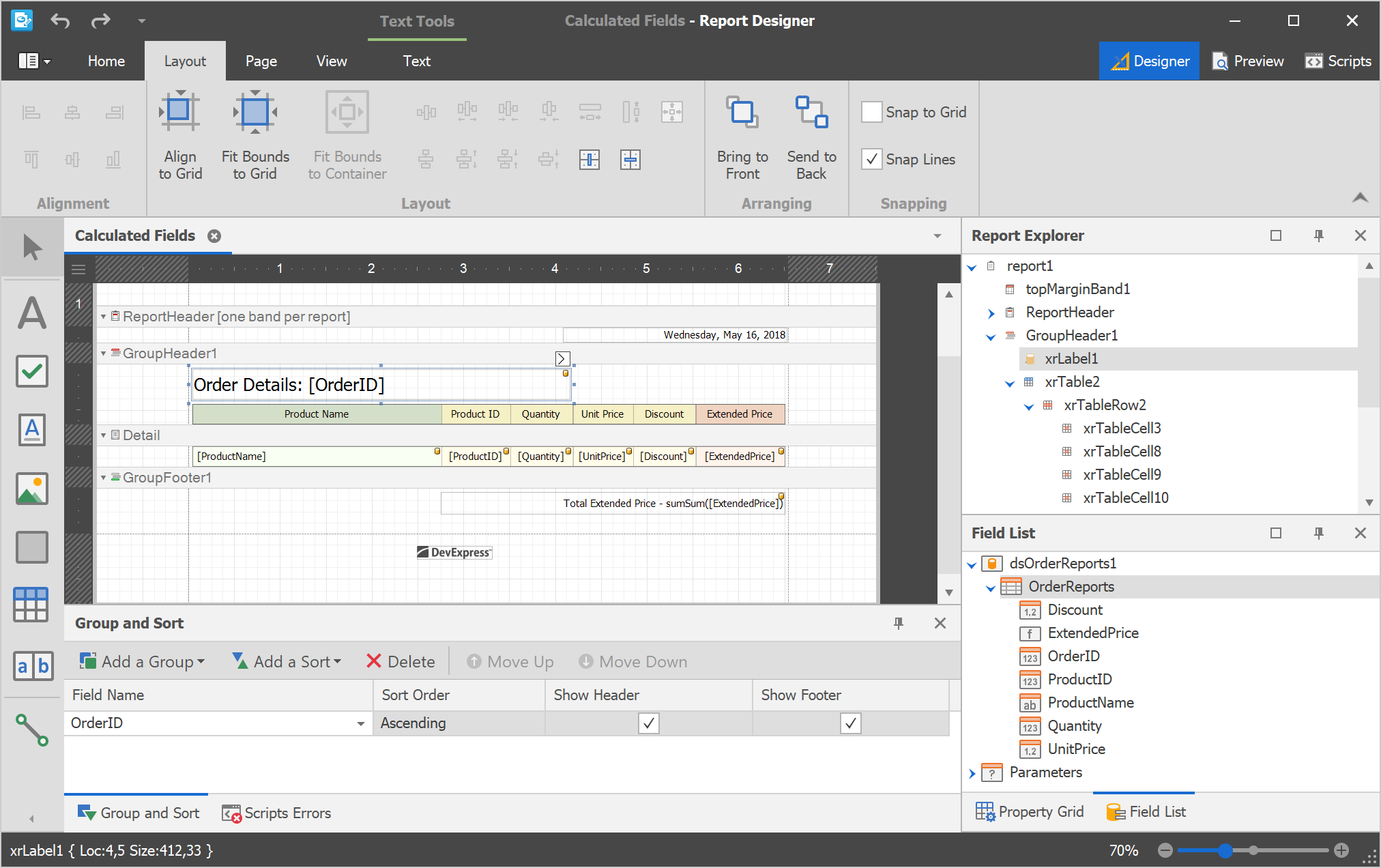Select the Table tool in toolbox
1381x868 pixels.
(32, 605)
